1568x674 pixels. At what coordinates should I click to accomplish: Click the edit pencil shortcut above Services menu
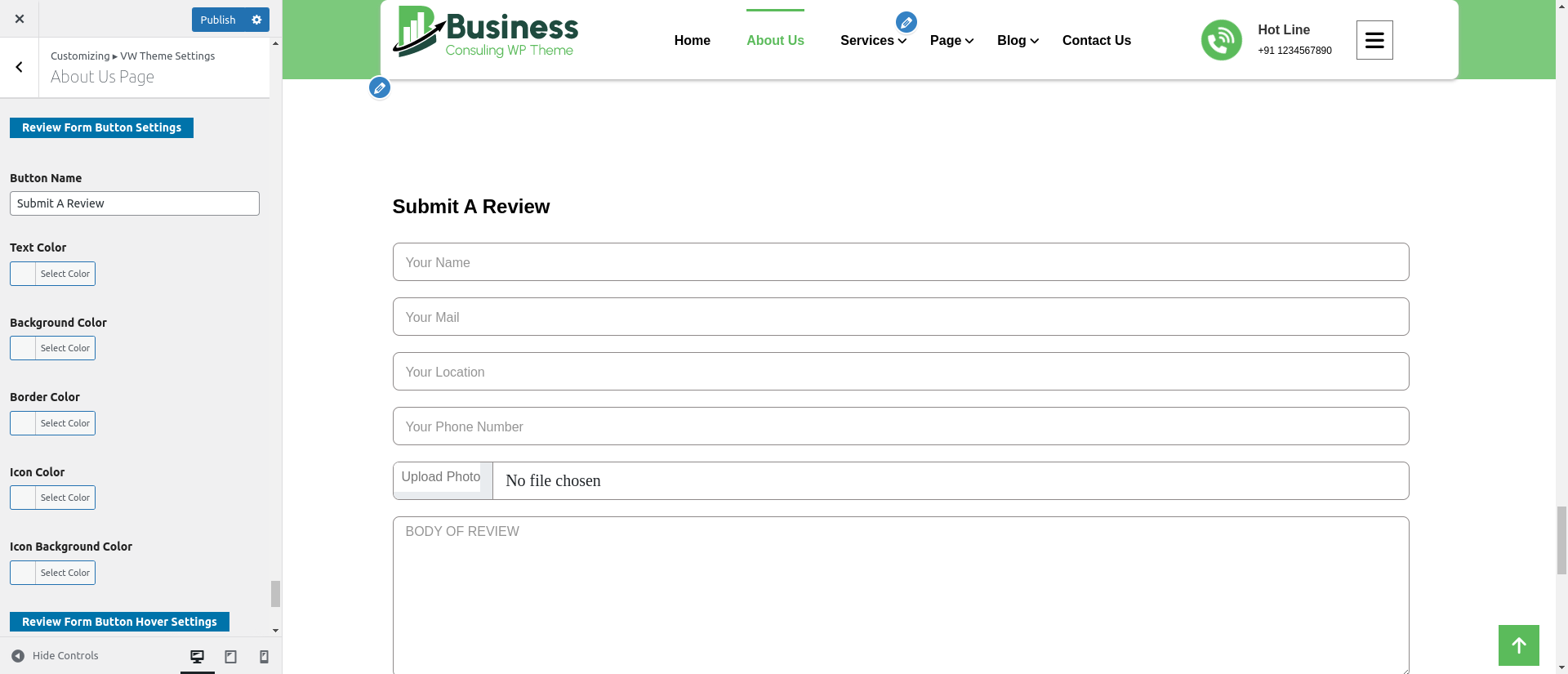pos(906,22)
